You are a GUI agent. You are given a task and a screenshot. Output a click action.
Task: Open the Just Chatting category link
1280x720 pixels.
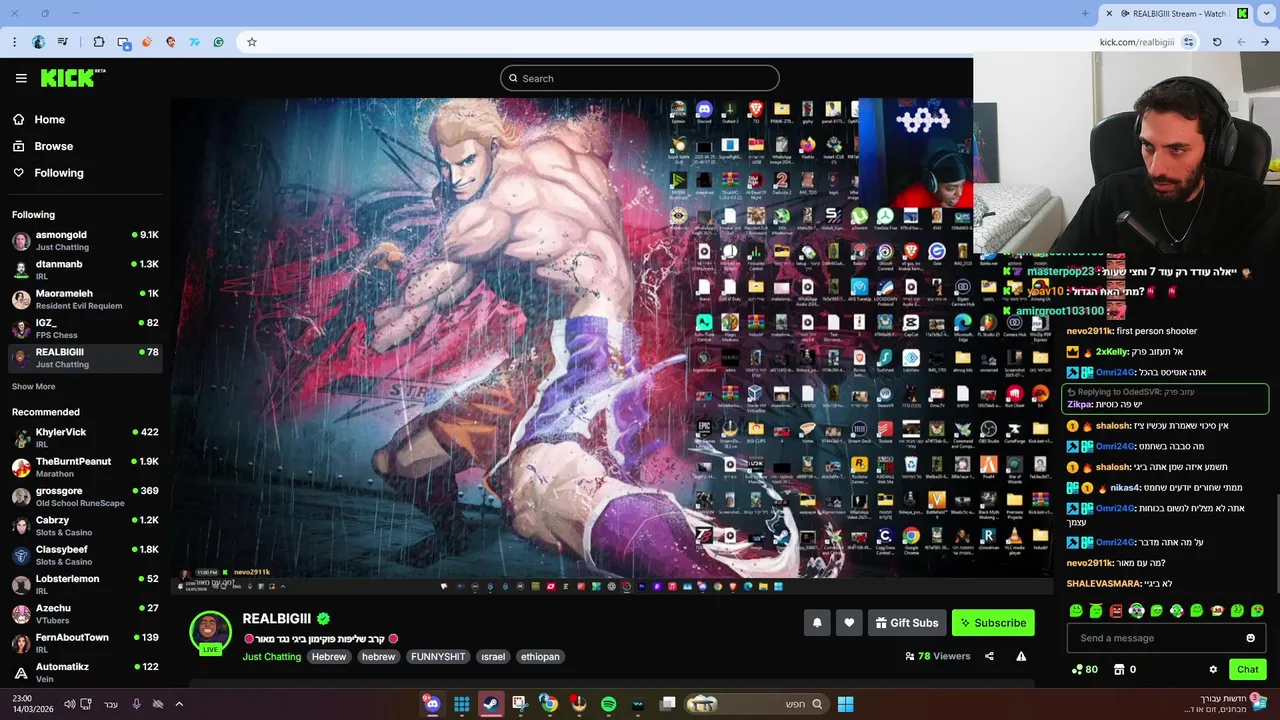point(271,657)
